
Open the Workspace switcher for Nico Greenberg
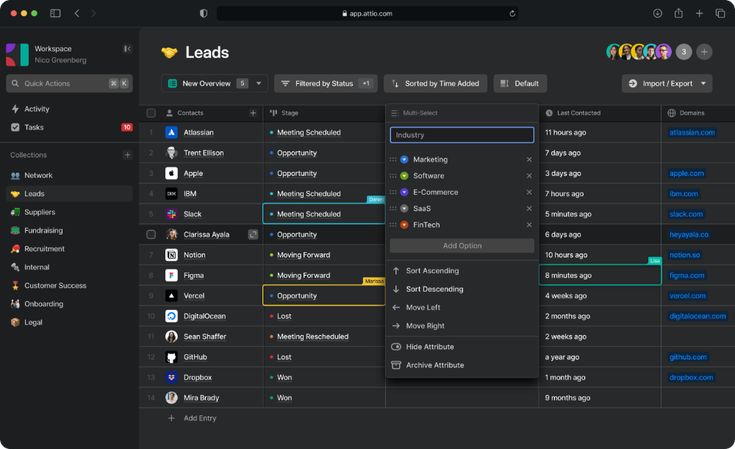[60, 54]
